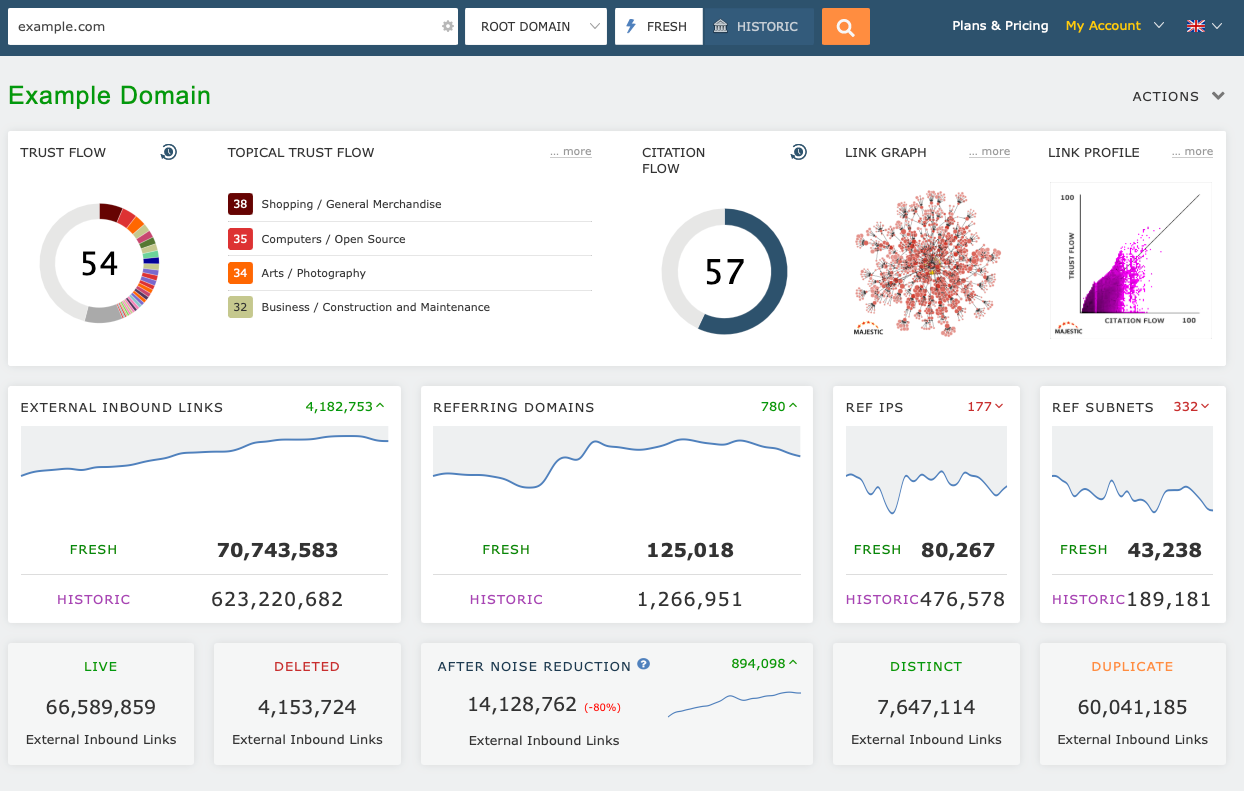
Task: Click the red 38 Shopping category badge
Action: 241,204
